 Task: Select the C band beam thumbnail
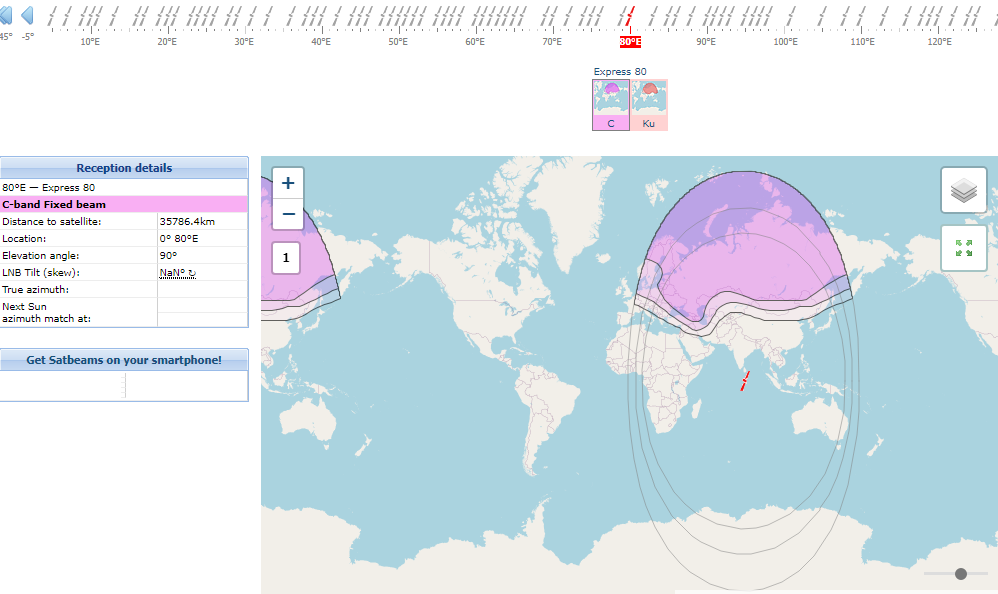point(610,105)
